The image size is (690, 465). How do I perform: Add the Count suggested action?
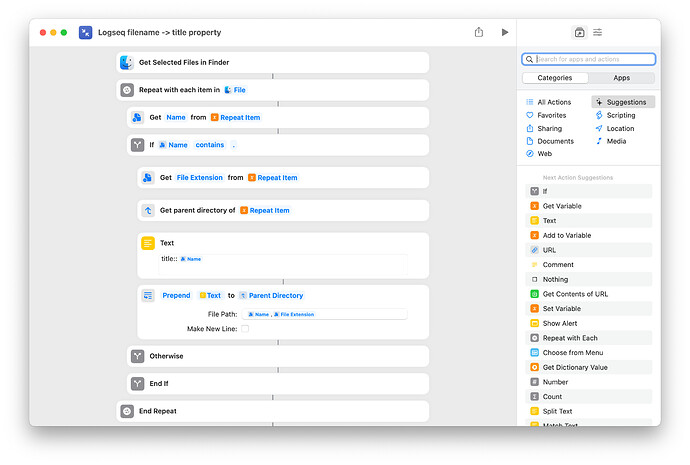[589, 397]
